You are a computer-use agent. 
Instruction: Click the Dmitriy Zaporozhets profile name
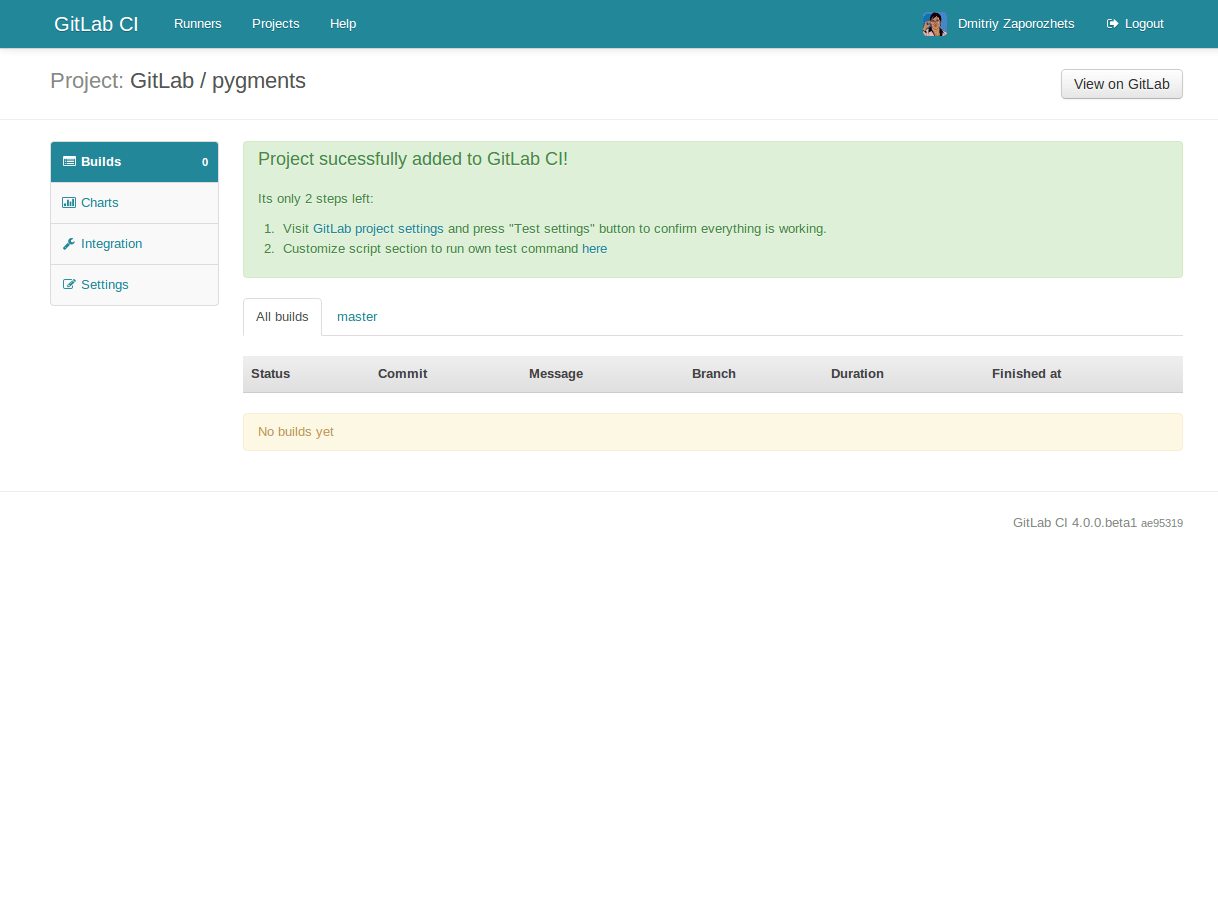pyautogui.click(x=1016, y=24)
